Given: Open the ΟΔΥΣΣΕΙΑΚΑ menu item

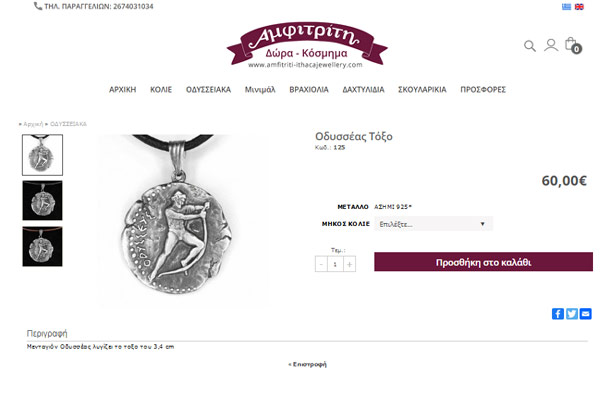Looking at the screenshot, I should (208, 90).
